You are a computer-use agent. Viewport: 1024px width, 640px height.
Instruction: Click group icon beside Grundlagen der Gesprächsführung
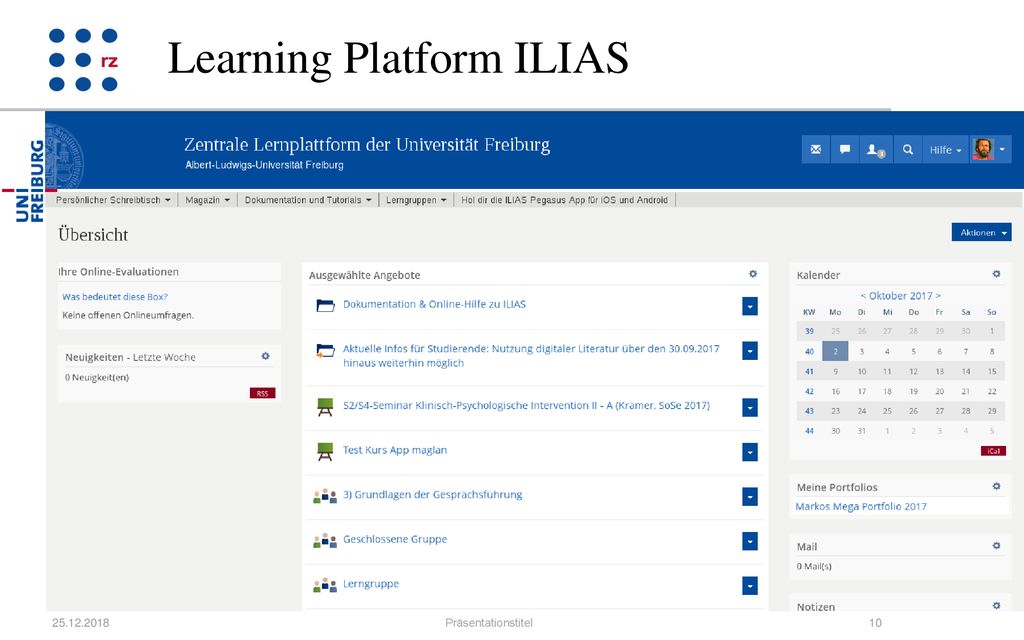coord(325,496)
